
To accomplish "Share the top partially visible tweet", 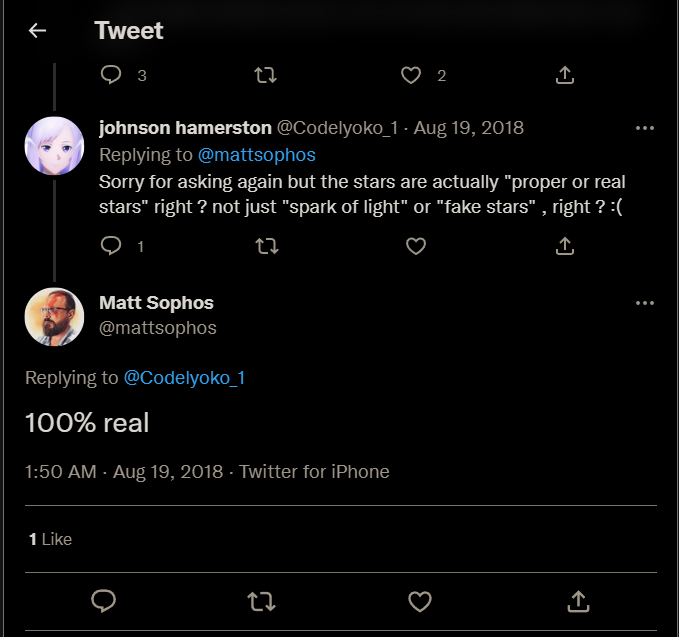I will (564, 75).
